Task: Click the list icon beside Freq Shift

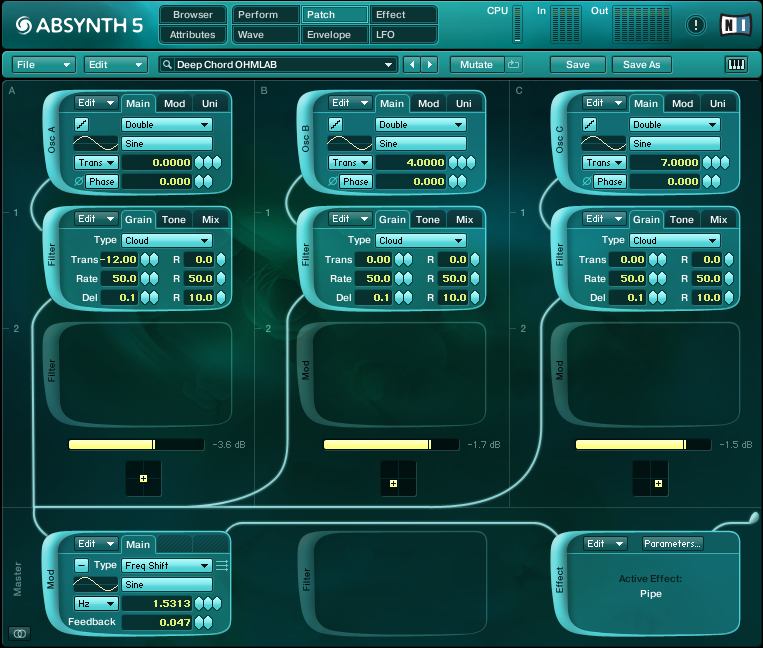Action: (222, 565)
